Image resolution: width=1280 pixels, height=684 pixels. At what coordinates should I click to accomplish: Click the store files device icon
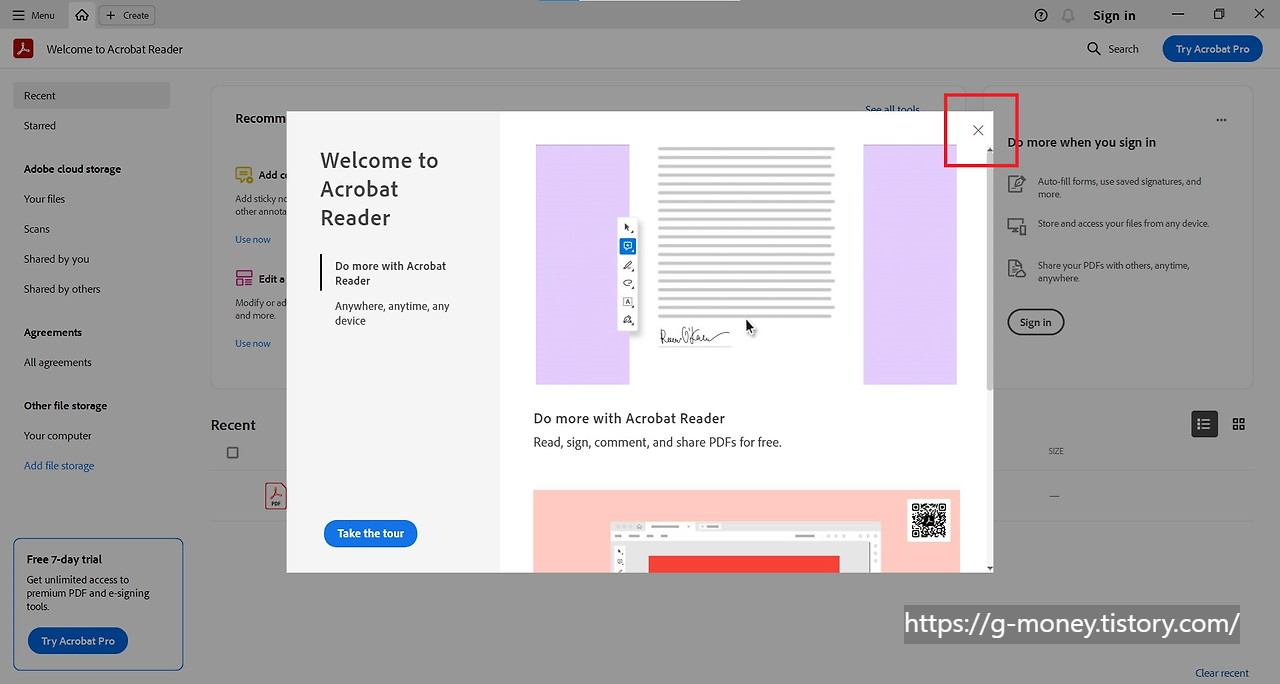point(1017,226)
